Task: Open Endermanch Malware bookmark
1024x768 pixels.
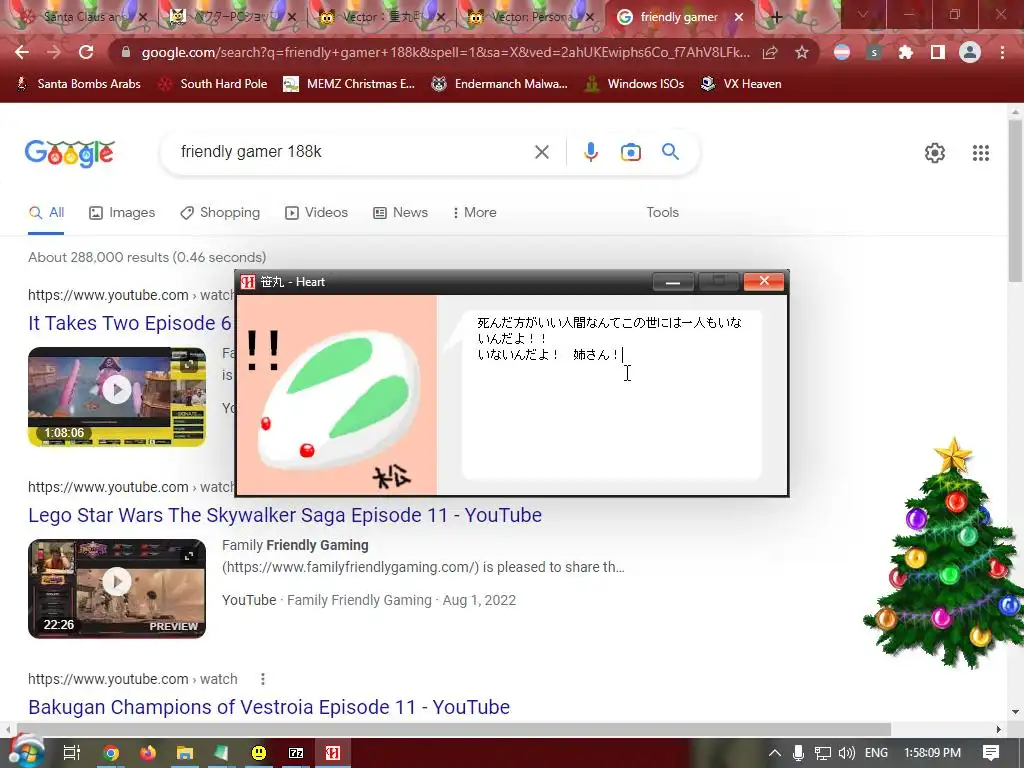Action: pos(499,84)
